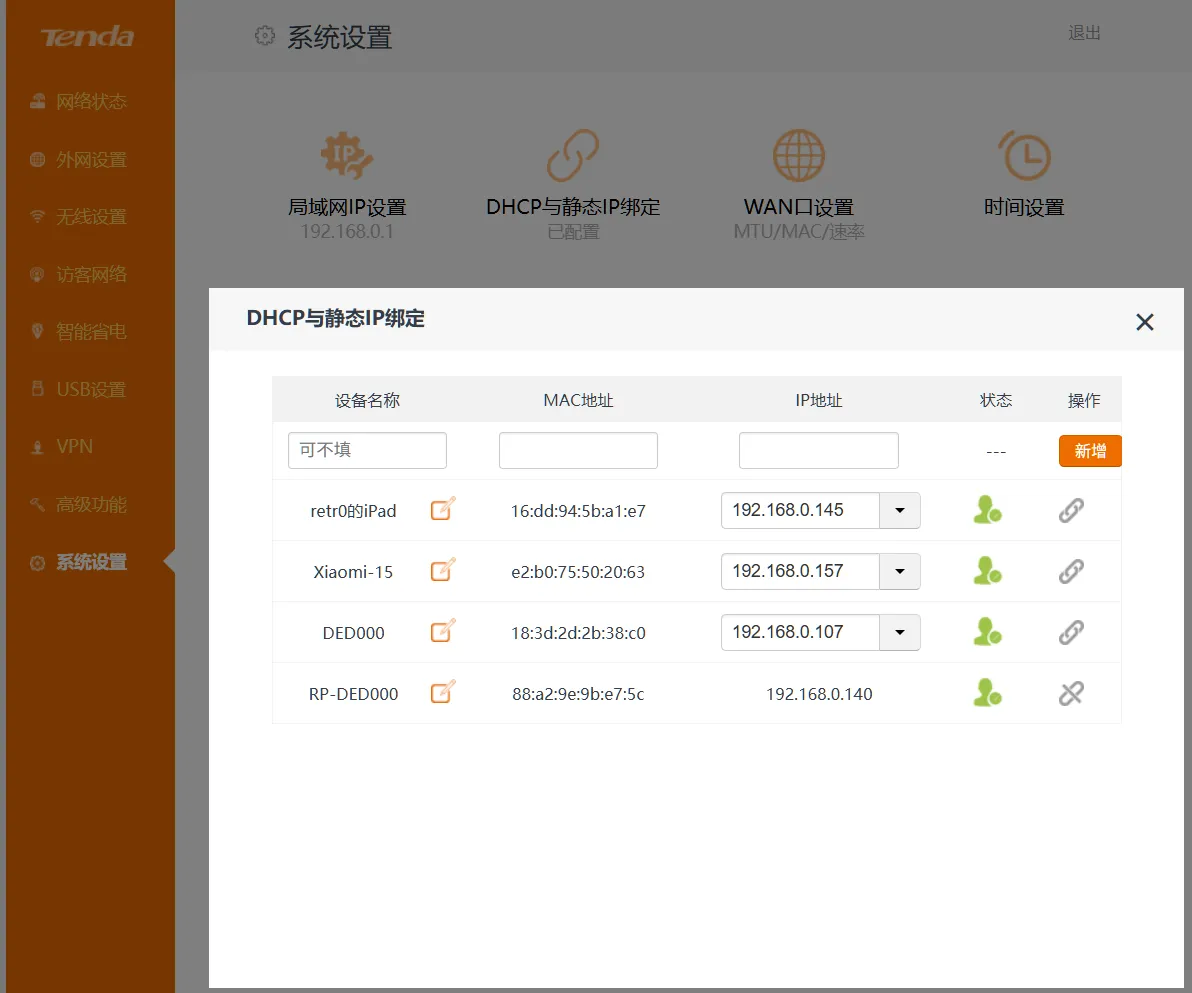The height and width of the screenshot is (993, 1192).
Task: Open 时间设置 clock icon
Action: point(1024,156)
